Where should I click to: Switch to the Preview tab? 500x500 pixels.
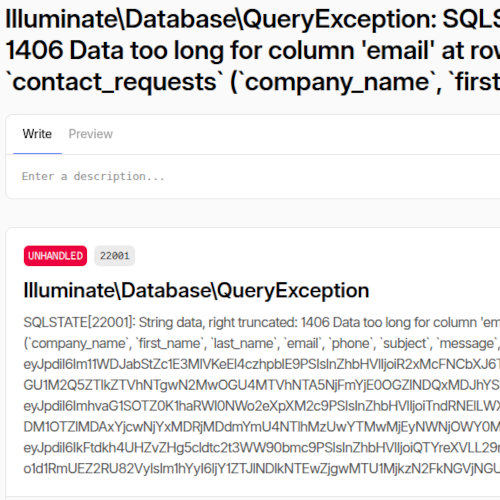91,134
